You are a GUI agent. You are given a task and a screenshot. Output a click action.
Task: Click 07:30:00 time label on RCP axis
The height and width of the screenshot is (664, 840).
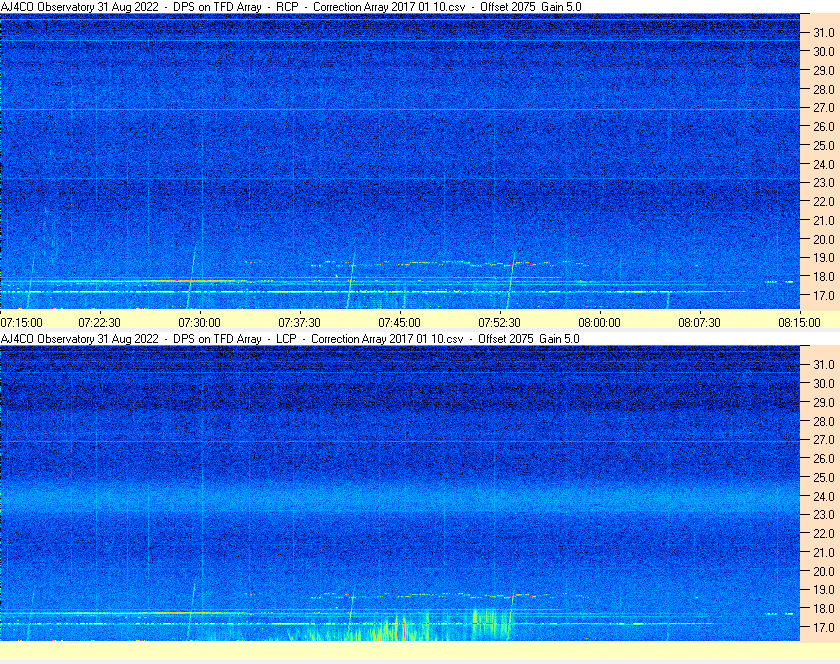[199, 323]
